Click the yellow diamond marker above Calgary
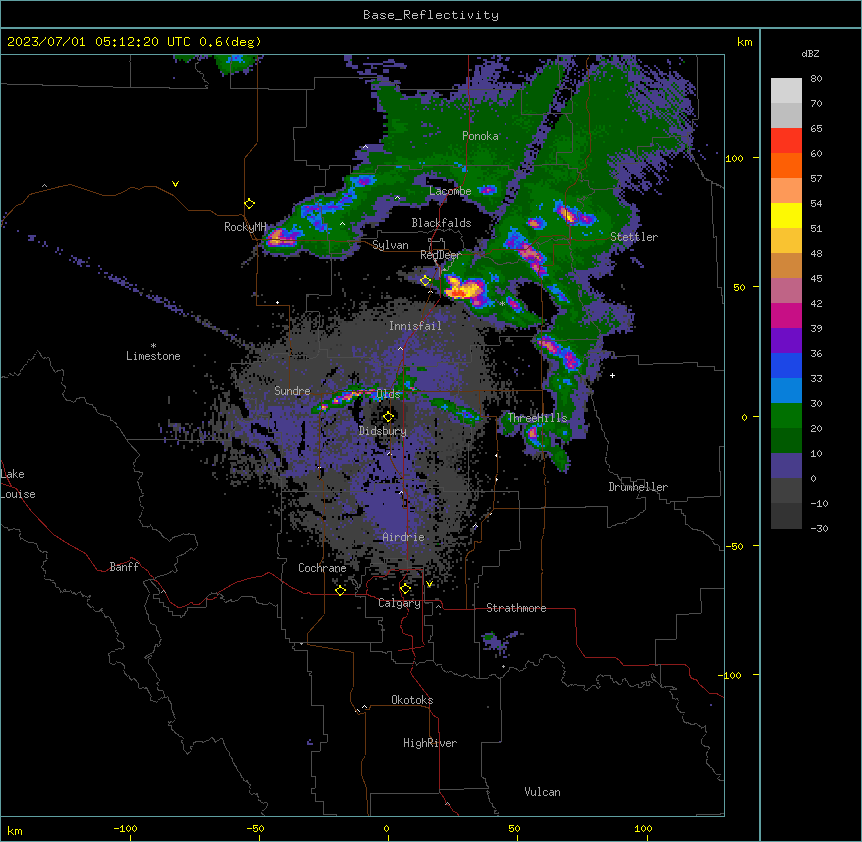This screenshot has height=842, width=862. pos(405,589)
